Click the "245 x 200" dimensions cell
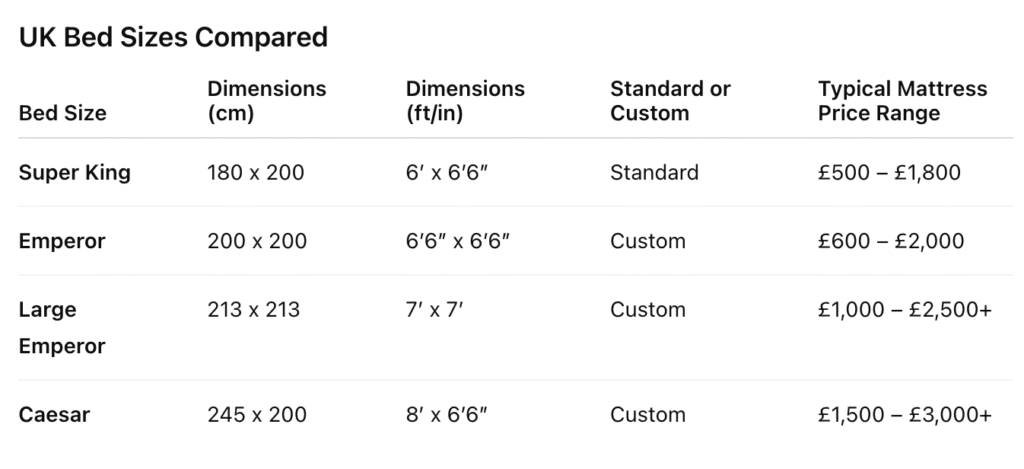This screenshot has width=1024, height=469. [x=257, y=414]
